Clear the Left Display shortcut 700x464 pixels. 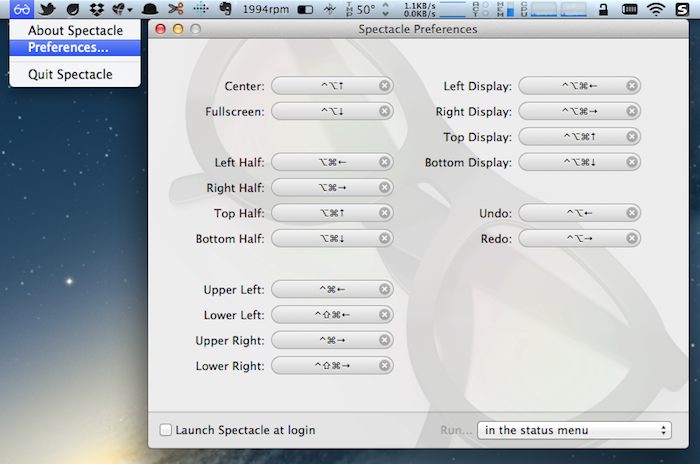[x=632, y=85]
